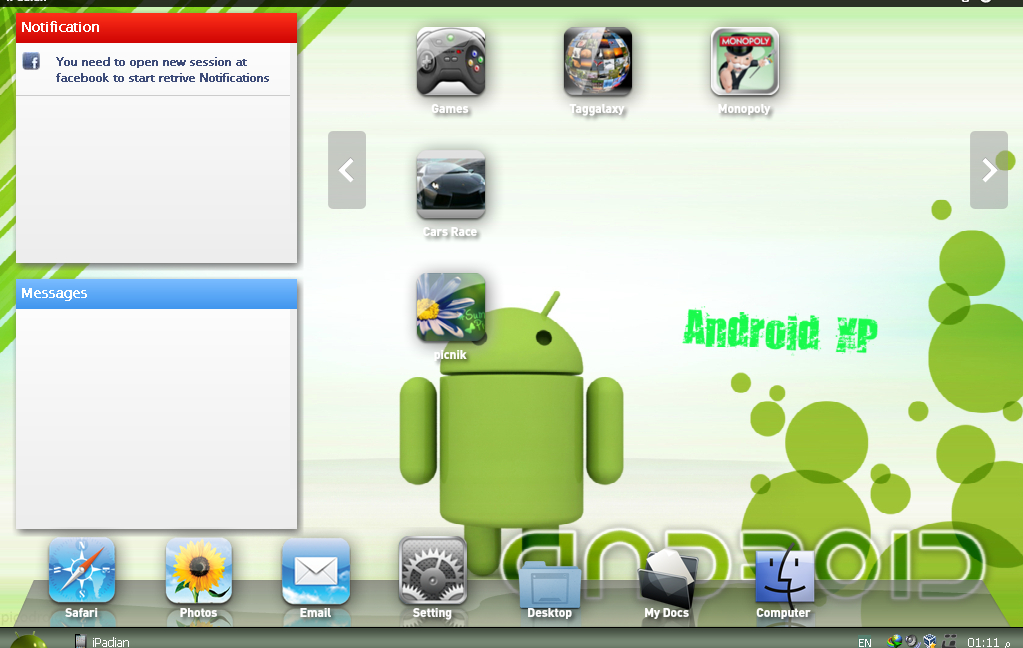Click the 'Taggalaxy' label text
Screen dimensions: 1023x648
click(x=597, y=109)
